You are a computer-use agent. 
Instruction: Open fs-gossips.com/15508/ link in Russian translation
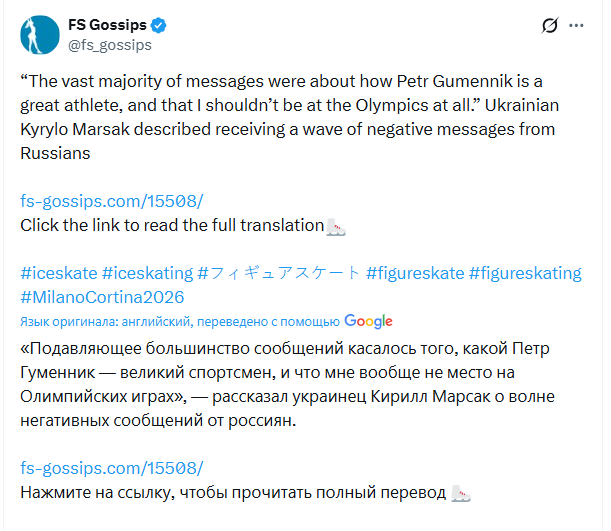pyautogui.click(x=111, y=468)
